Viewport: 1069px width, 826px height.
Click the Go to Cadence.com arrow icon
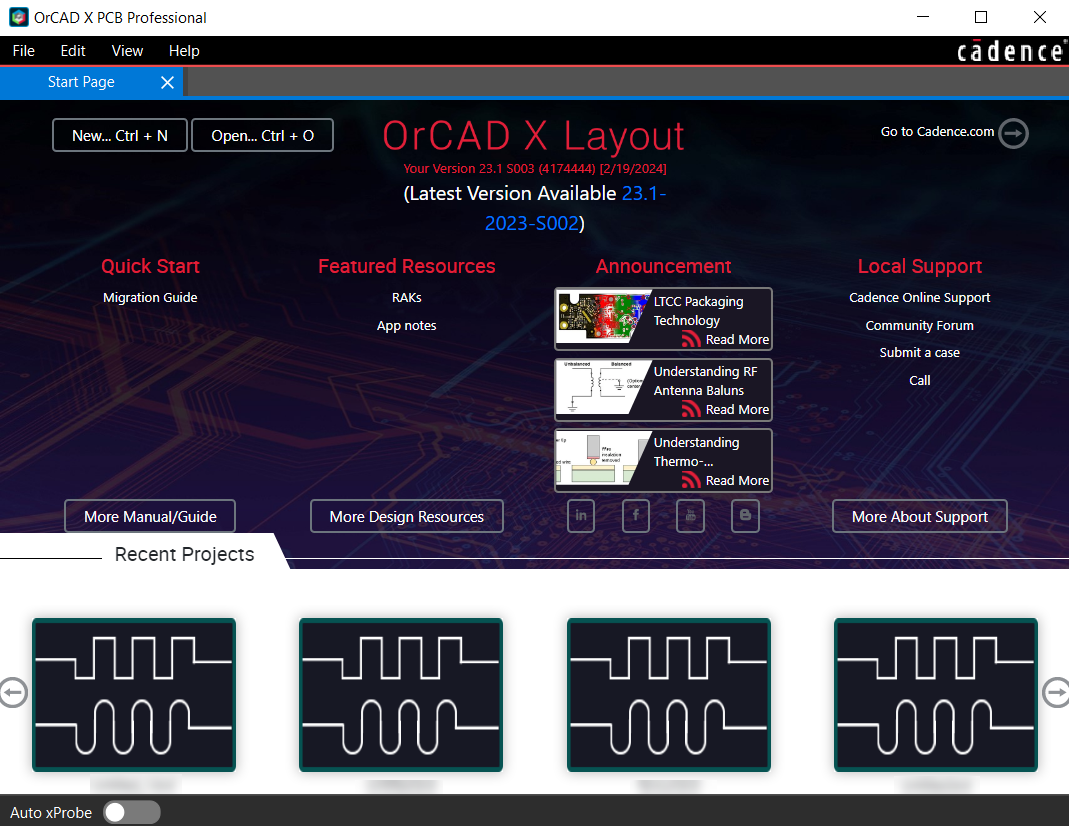coord(1013,133)
